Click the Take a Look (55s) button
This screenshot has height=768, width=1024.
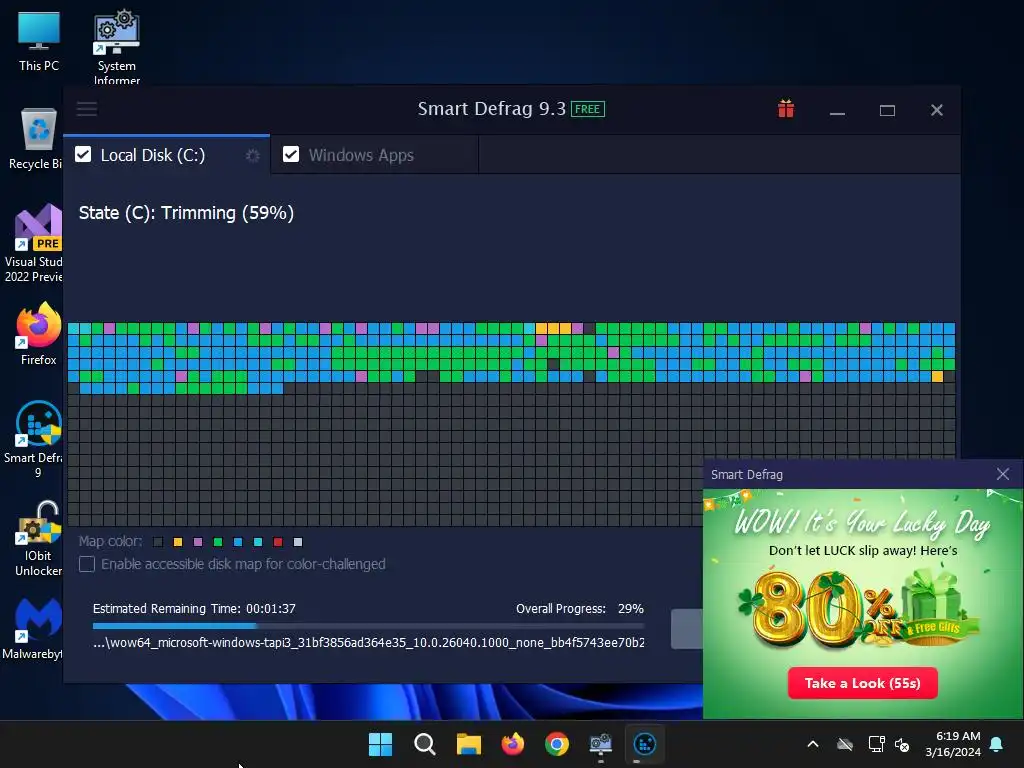(863, 683)
